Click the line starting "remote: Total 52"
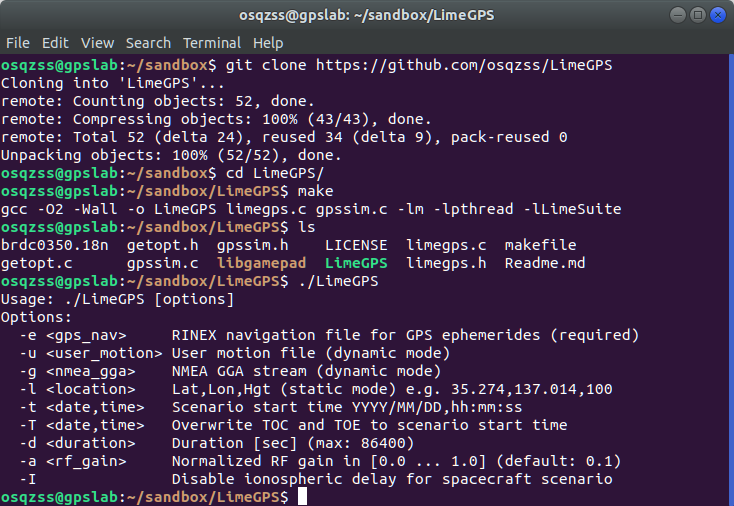The image size is (734, 506). click(x=284, y=137)
